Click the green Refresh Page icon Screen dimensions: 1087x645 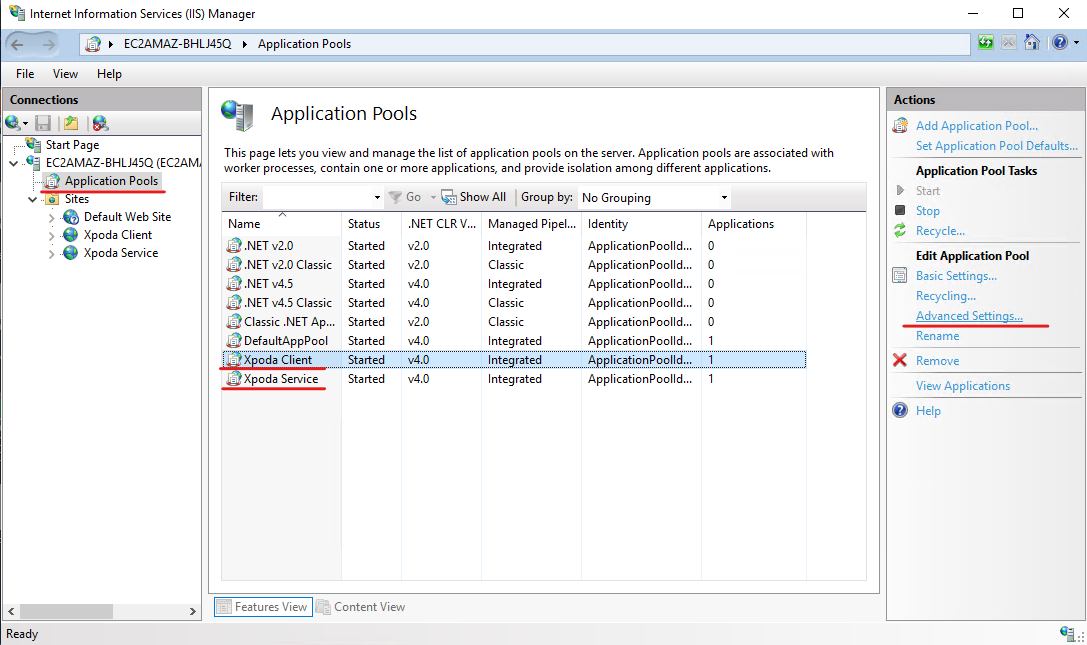(985, 43)
